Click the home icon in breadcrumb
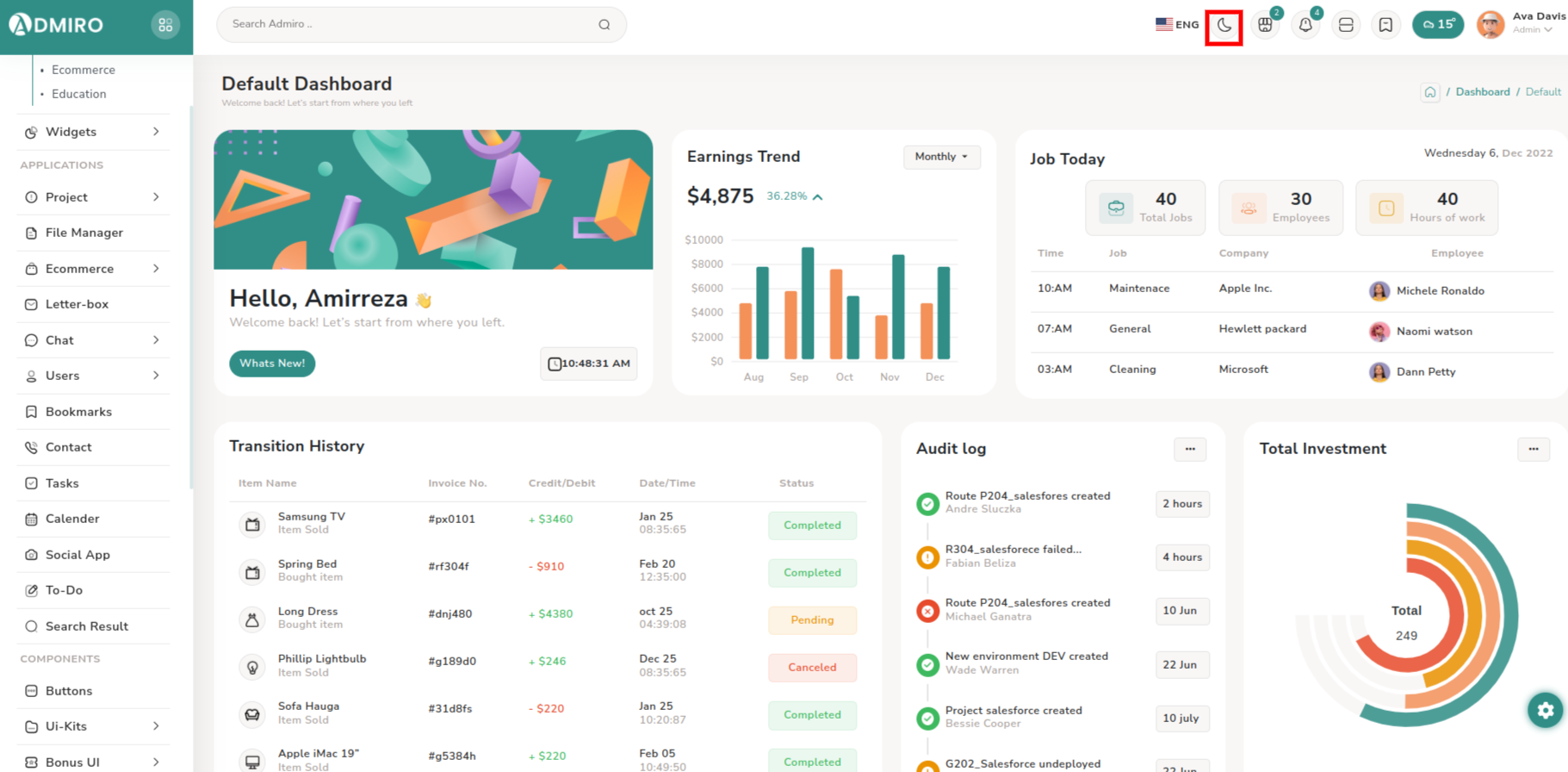Viewport: 1568px width, 772px height. (1430, 92)
